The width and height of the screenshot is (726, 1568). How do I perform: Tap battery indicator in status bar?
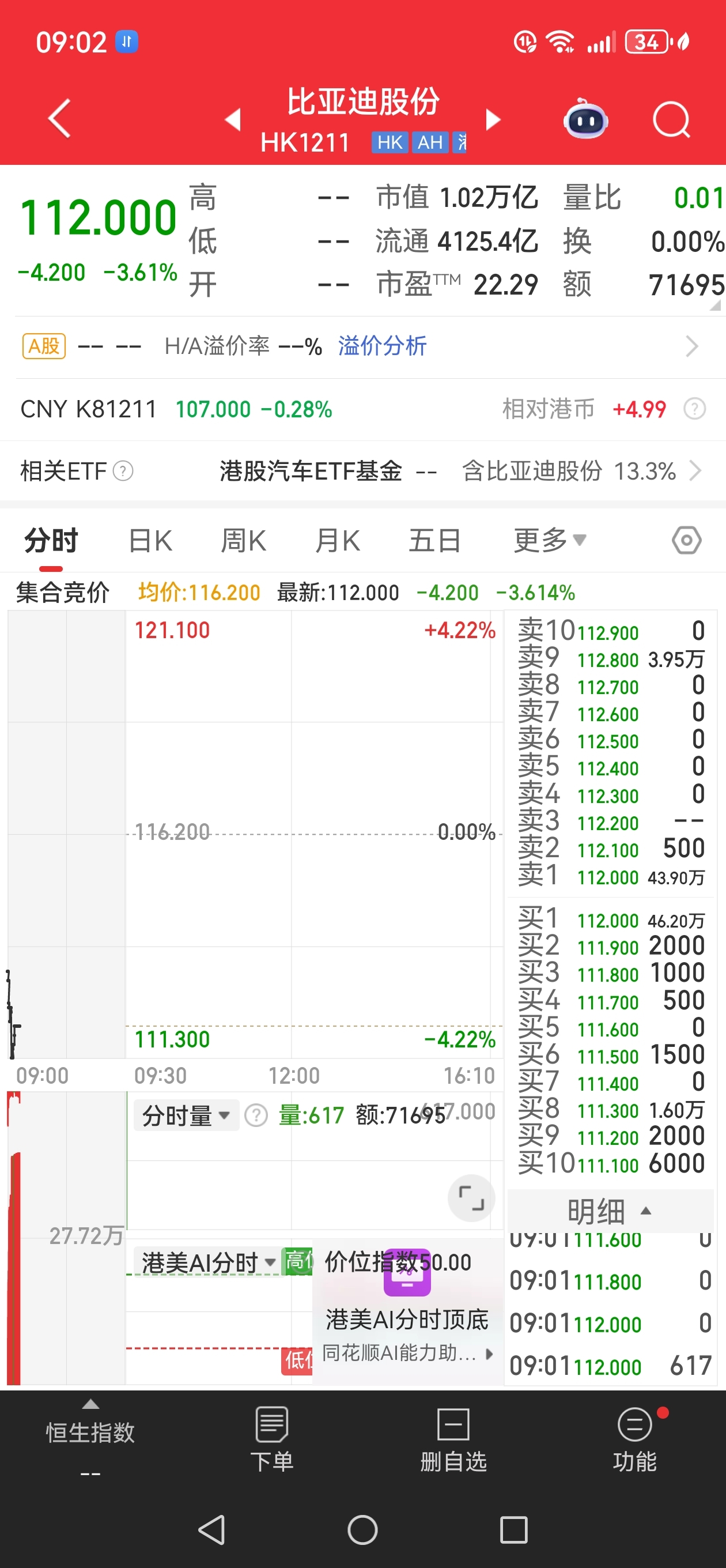(649, 42)
